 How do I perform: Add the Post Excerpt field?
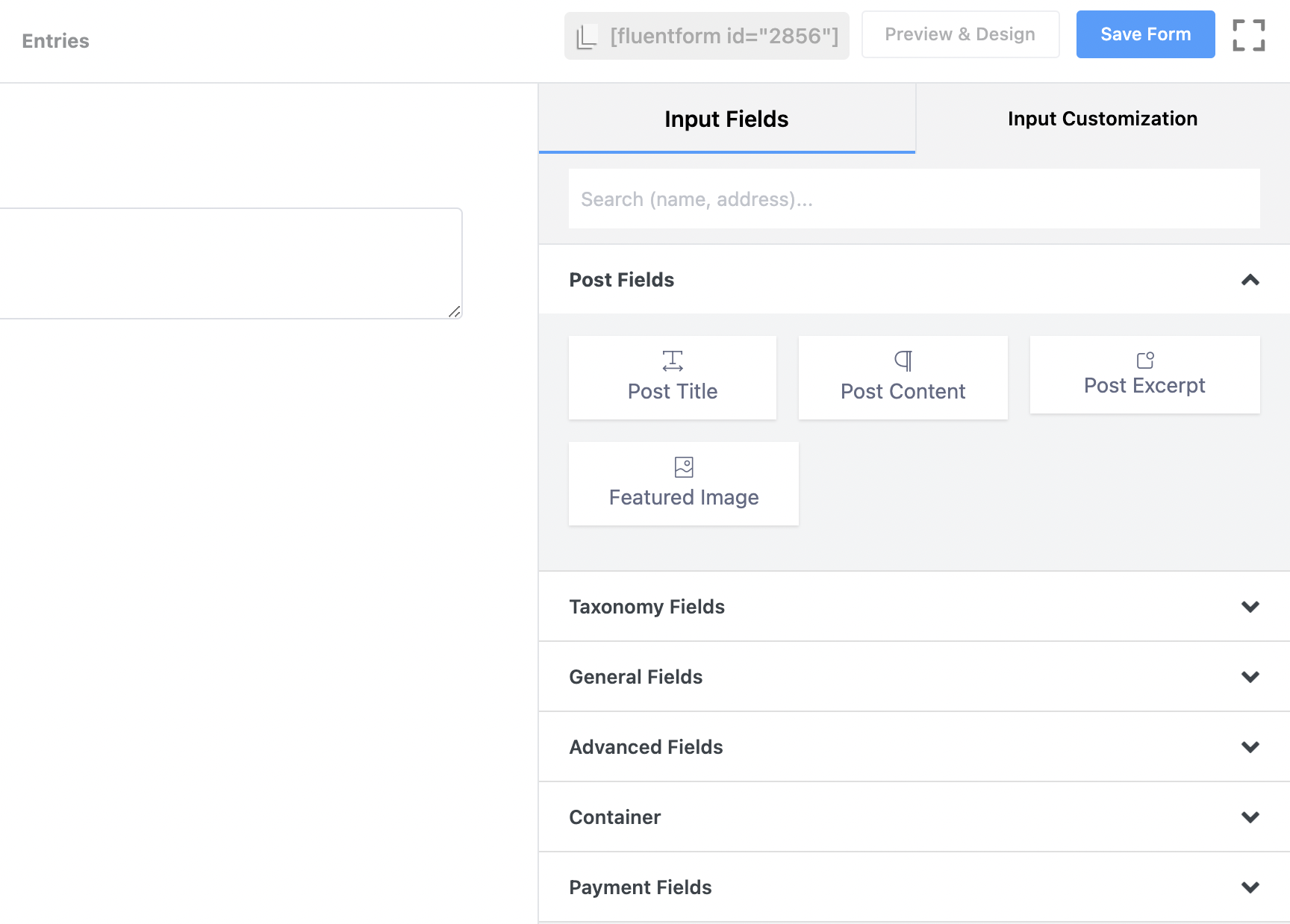[x=1144, y=375]
